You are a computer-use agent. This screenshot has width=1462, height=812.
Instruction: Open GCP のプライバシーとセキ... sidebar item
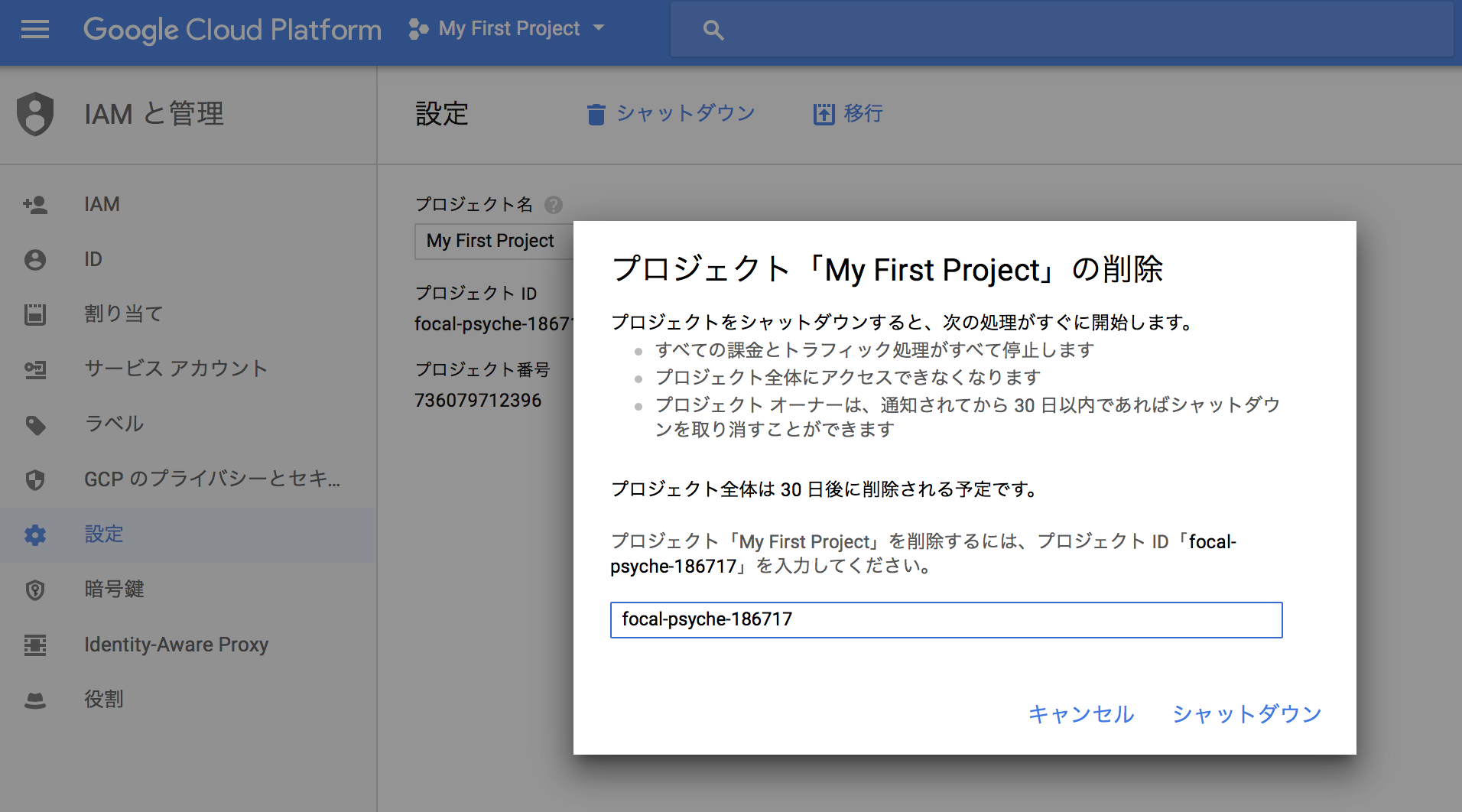tap(188, 479)
